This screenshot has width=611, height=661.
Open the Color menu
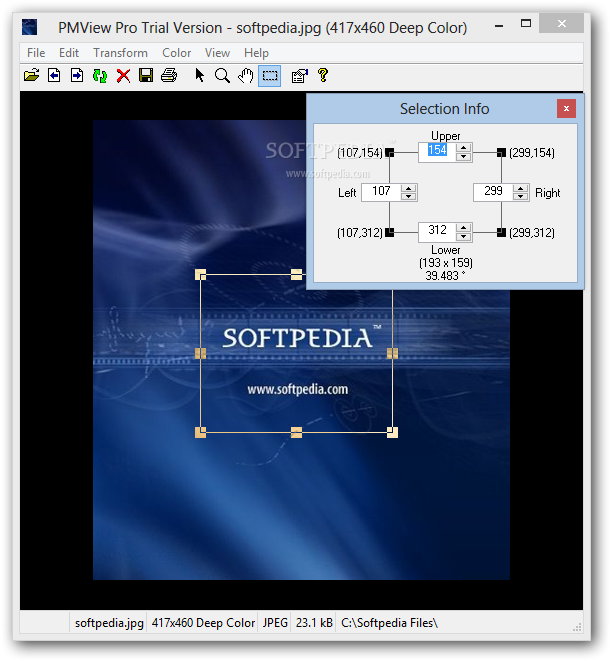pos(177,53)
